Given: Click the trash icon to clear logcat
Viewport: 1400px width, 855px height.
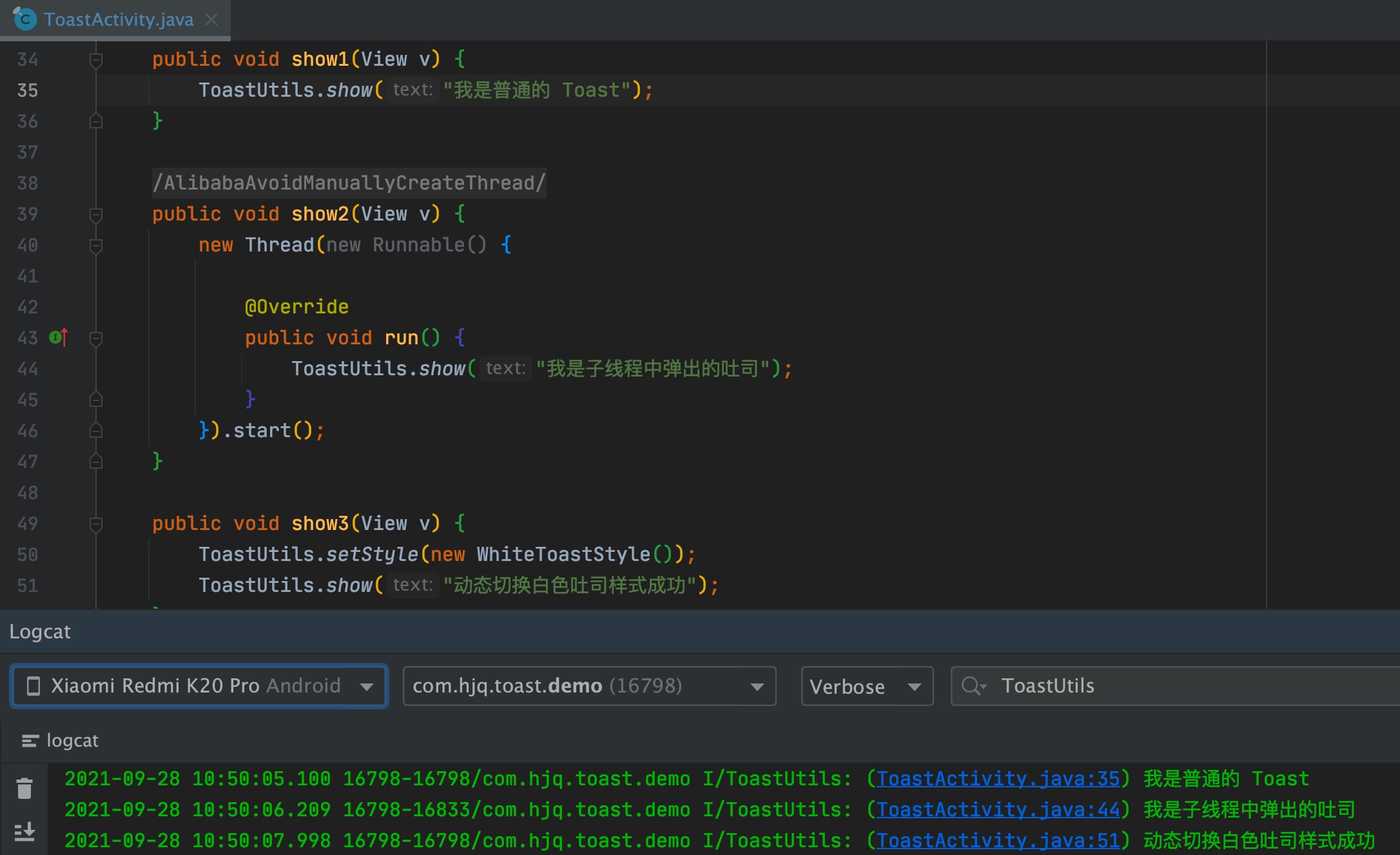Looking at the screenshot, I should [24, 788].
